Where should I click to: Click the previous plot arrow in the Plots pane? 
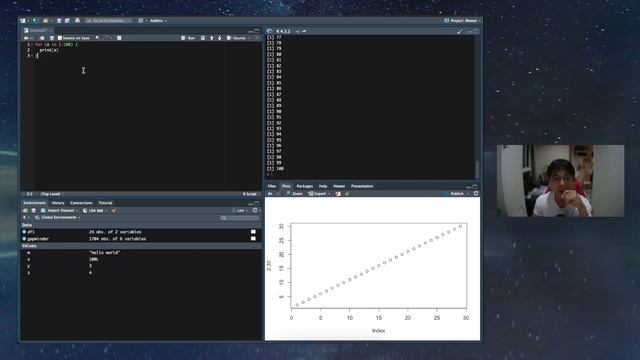(270, 193)
